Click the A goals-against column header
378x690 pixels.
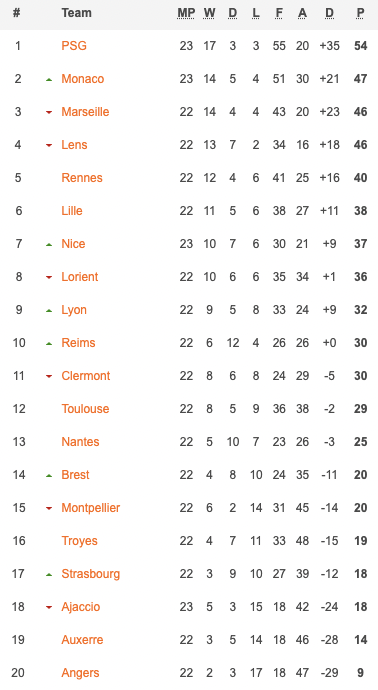(302, 13)
